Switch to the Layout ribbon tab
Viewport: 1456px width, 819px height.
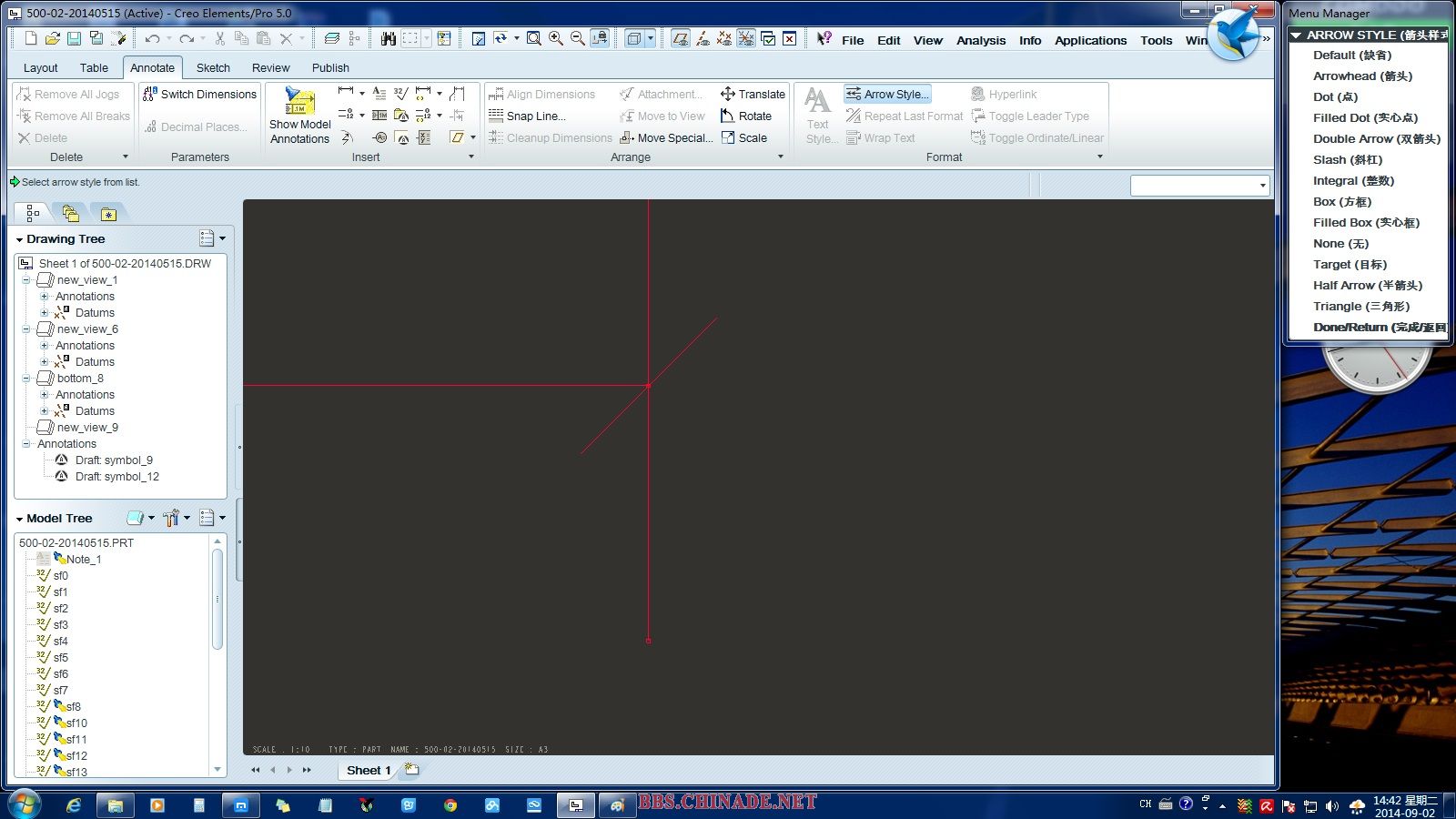click(x=40, y=68)
